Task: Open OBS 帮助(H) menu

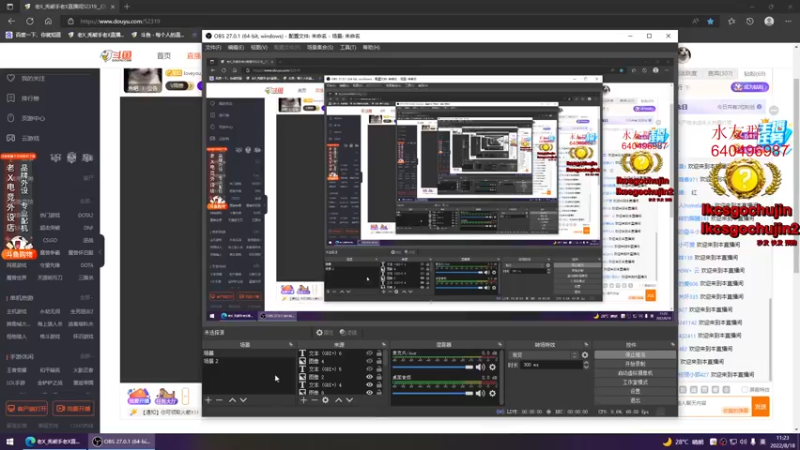Action: point(371,47)
